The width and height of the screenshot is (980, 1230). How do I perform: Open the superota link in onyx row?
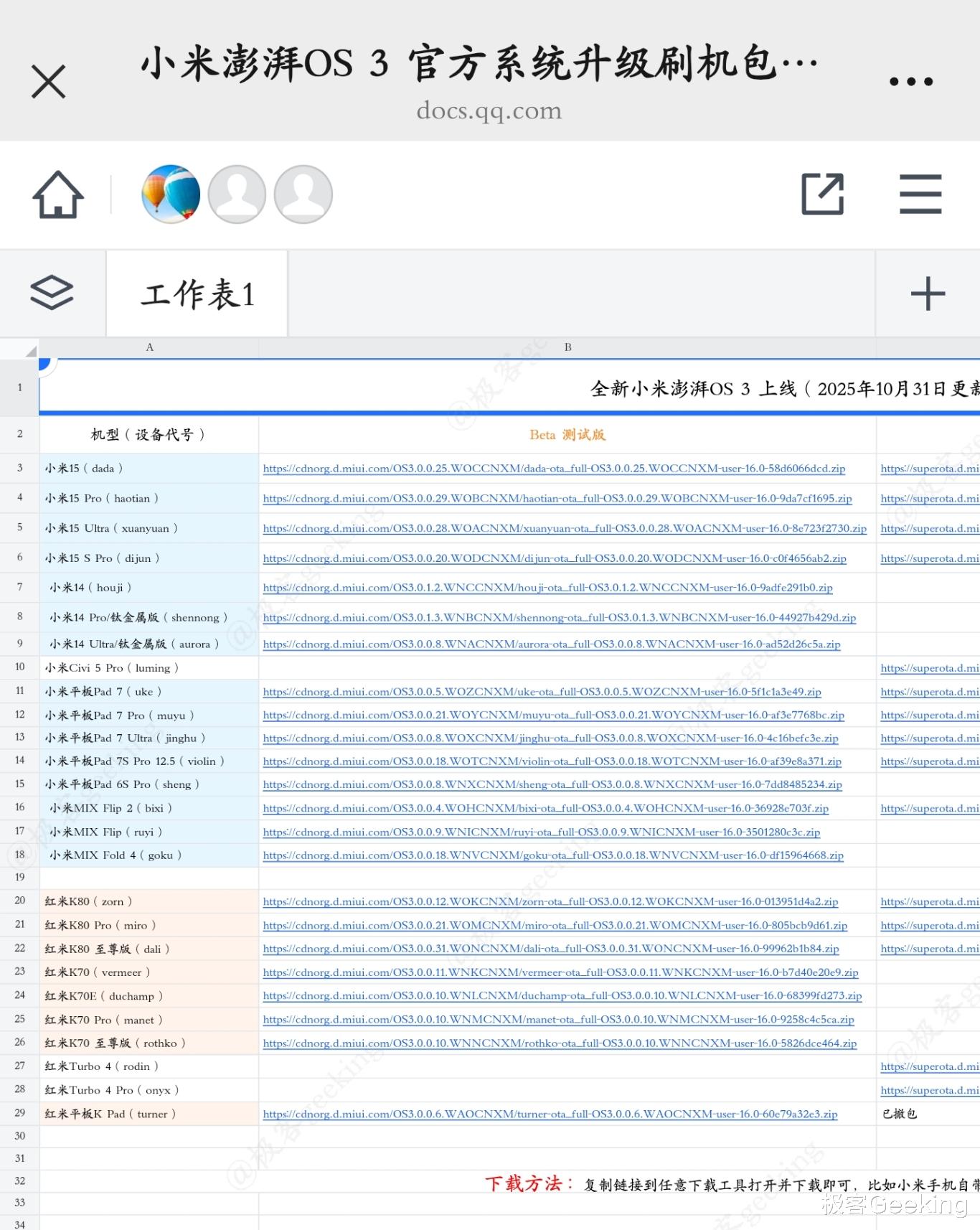930,1091
